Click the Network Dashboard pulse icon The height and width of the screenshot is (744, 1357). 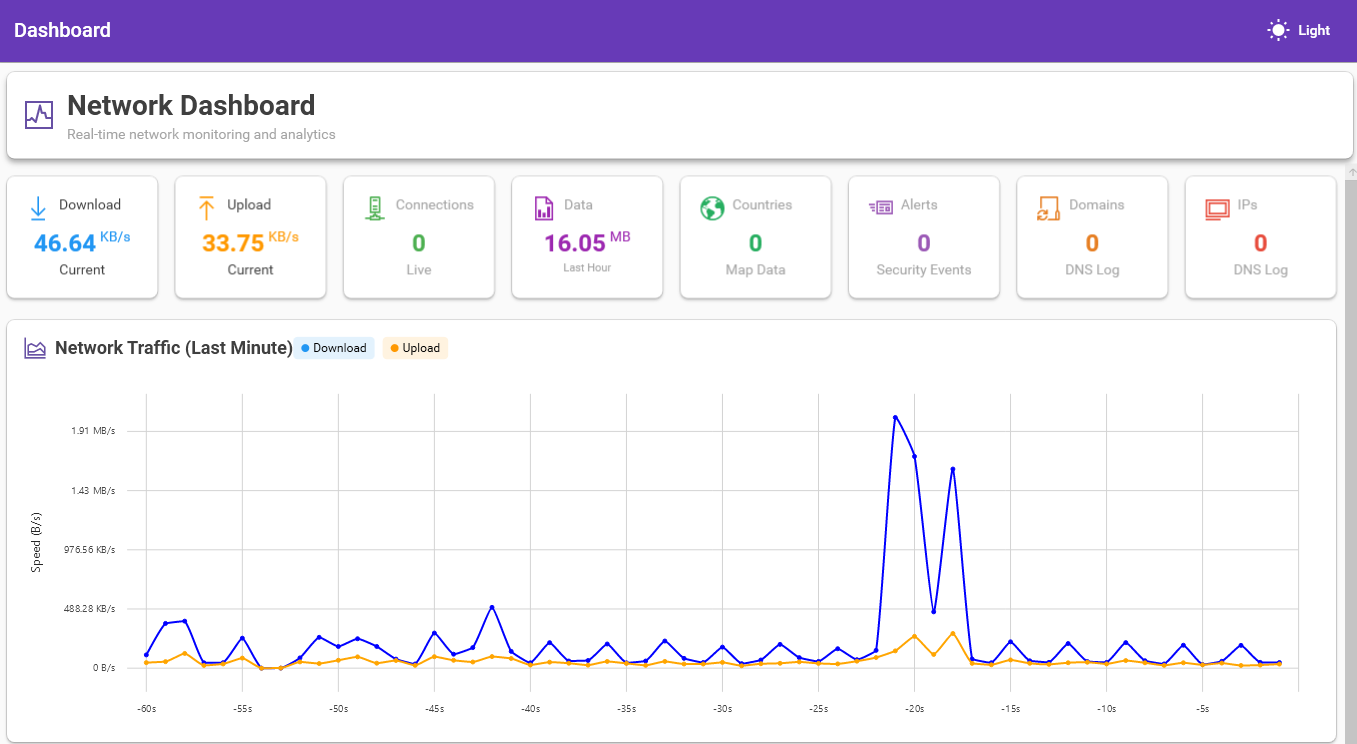point(39,115)
